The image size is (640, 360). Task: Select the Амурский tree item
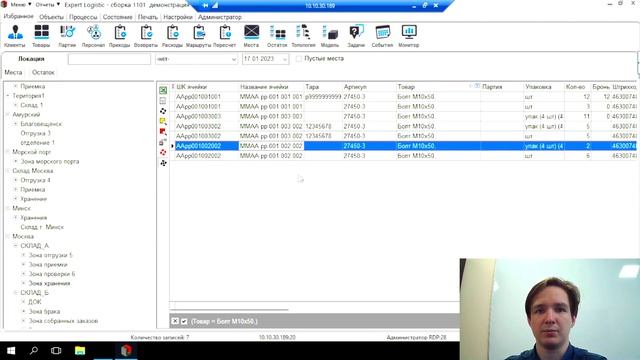click(26, 114)
